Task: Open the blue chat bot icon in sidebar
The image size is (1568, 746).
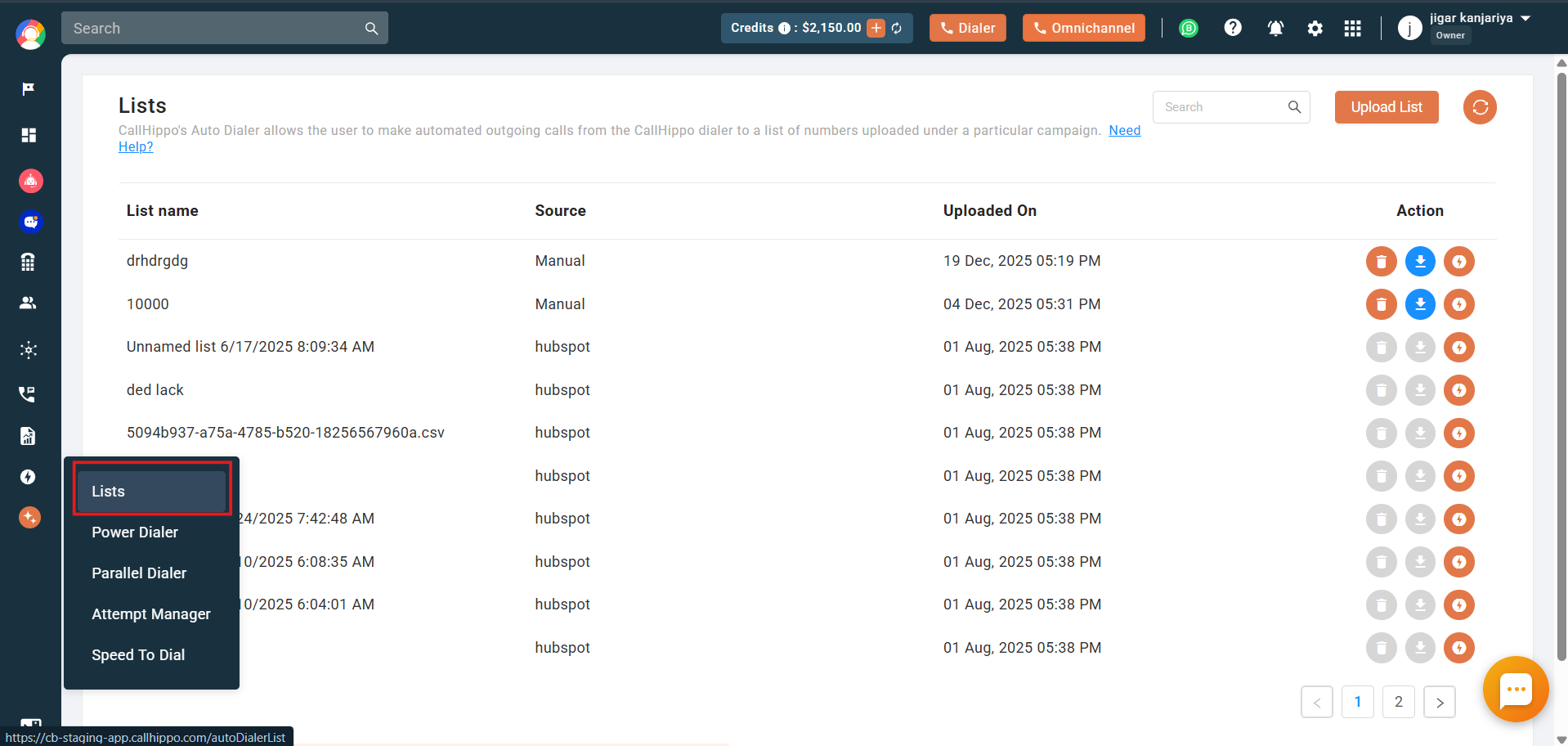Action: tap(31, 222)
